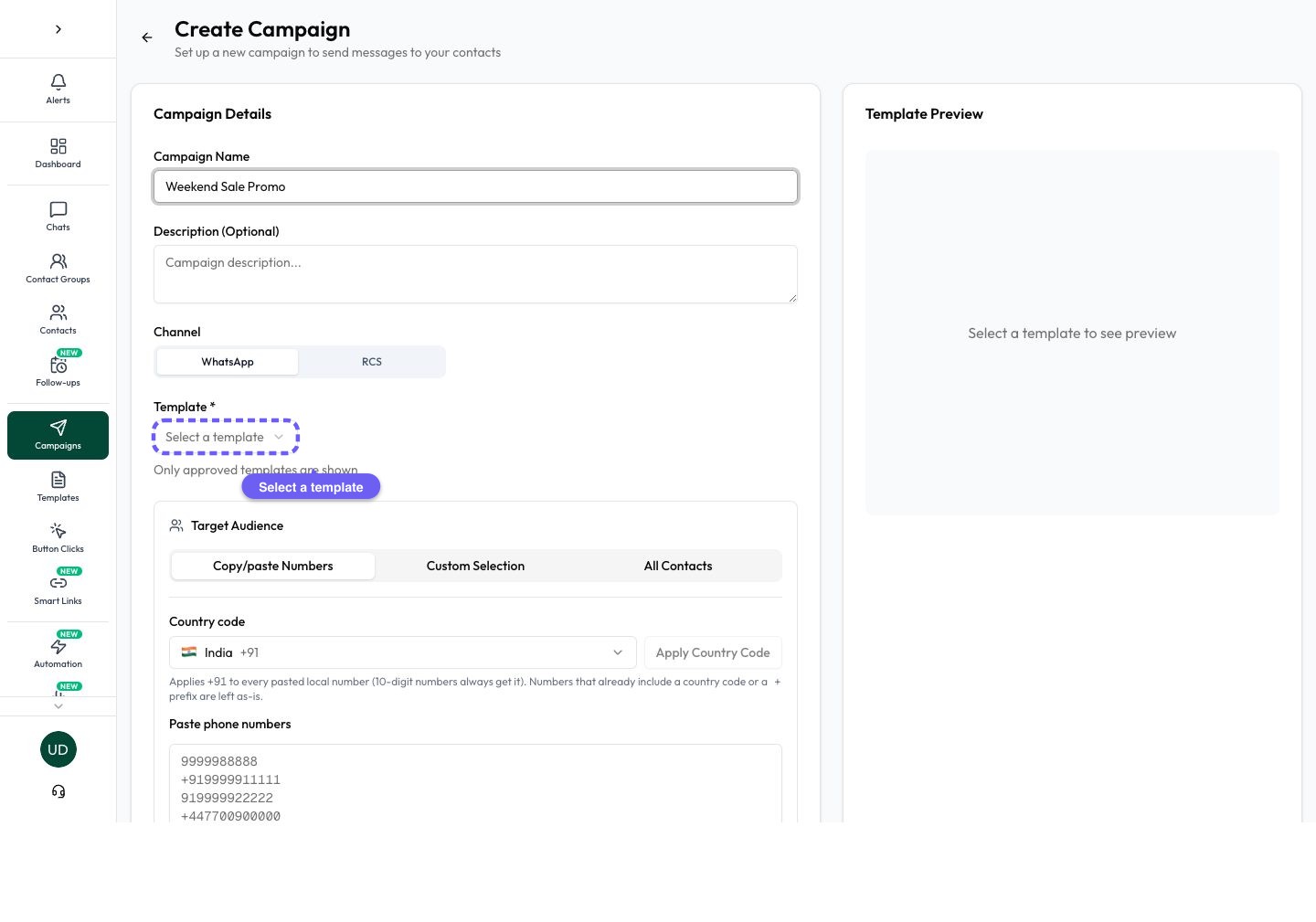Switch channel to WhatsApp
Screen dimensions: 1316x922
coord(228,362)
